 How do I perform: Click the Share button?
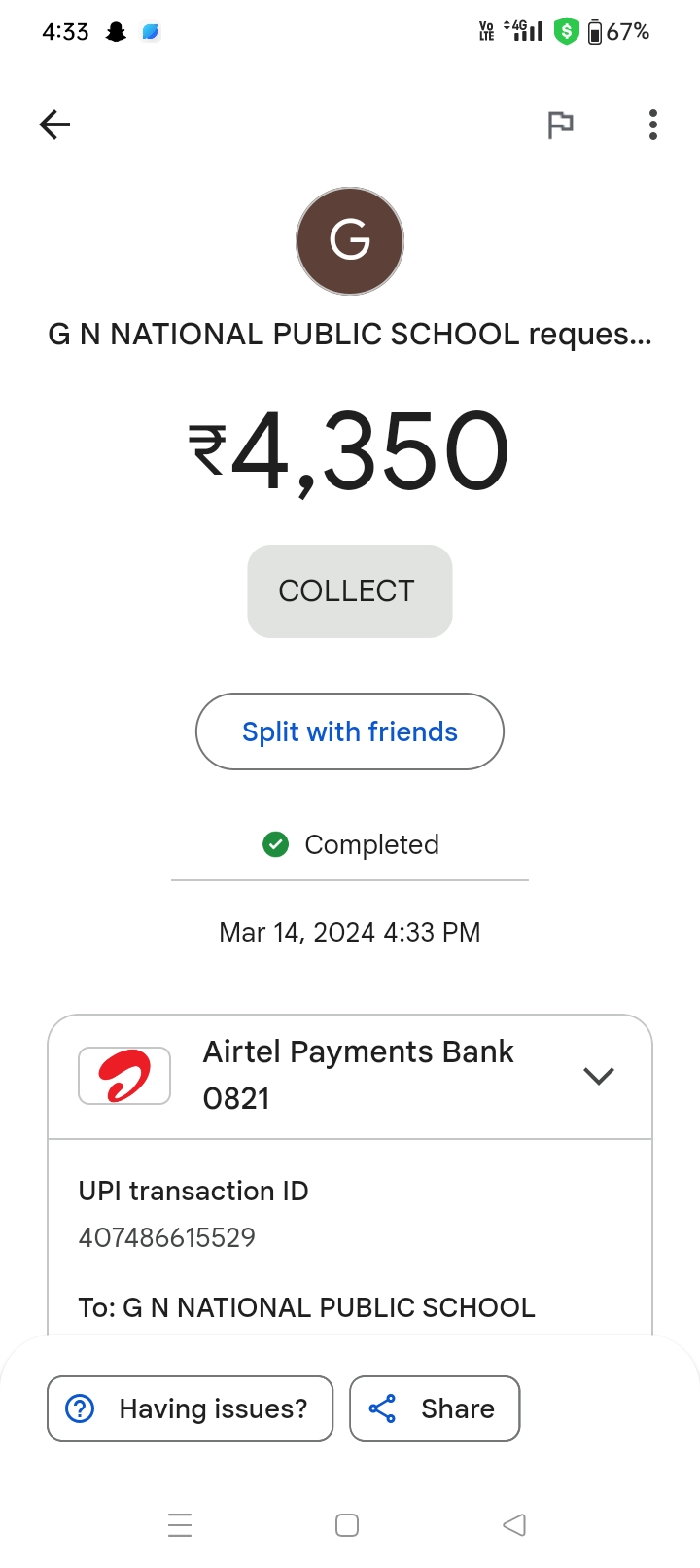point(435,1408)
